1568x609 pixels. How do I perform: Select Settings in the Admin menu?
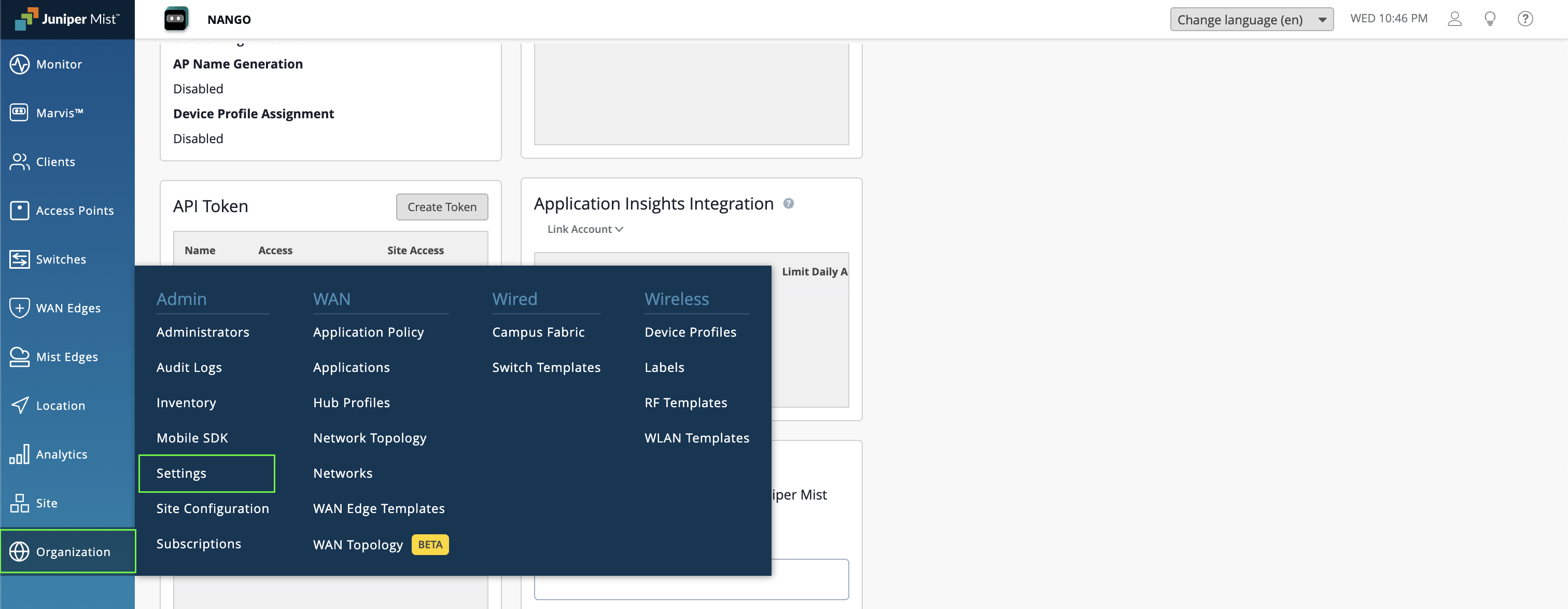coord(181,473)
